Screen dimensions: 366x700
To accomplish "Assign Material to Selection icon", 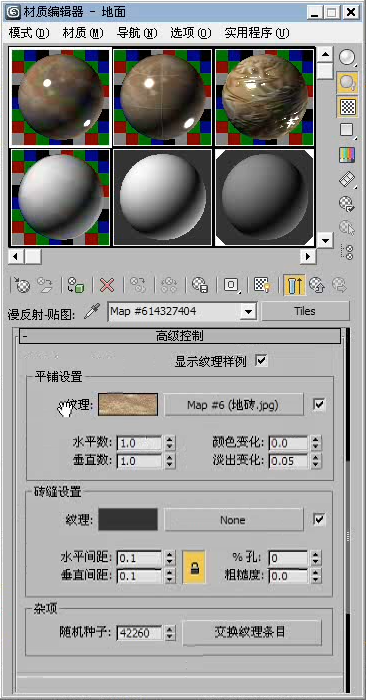I will (x=75, y=285).
